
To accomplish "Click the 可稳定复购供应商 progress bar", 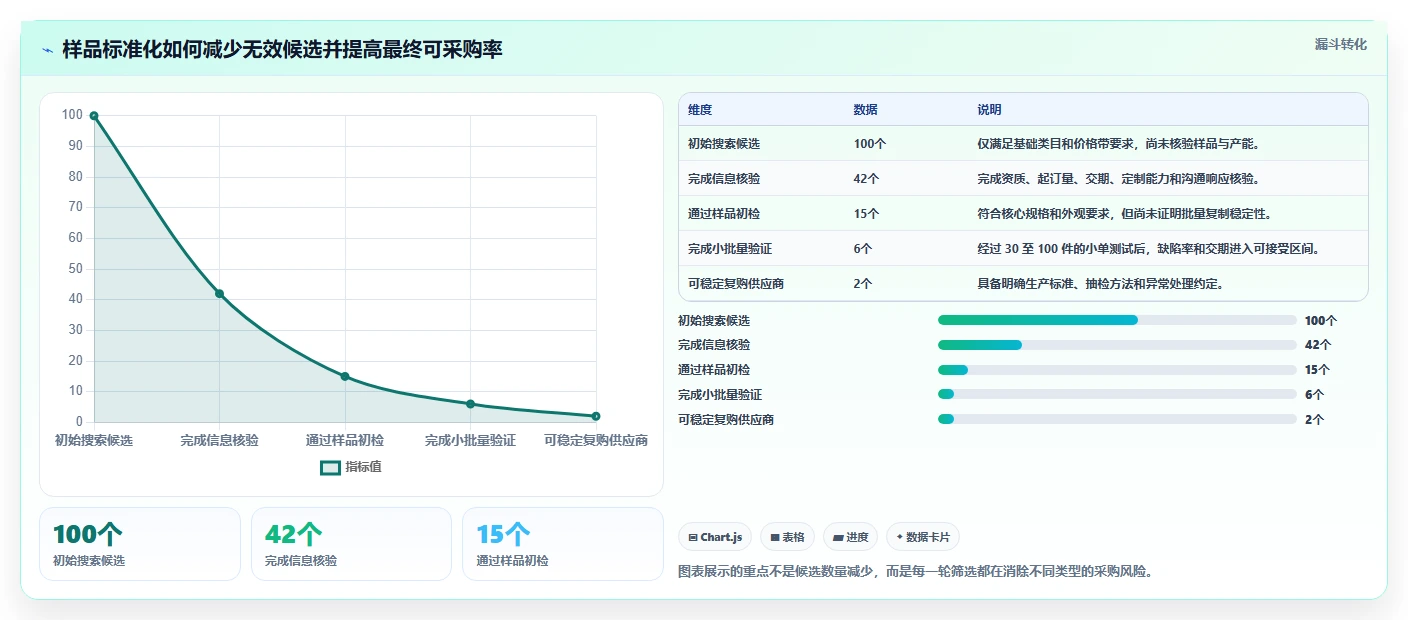I will (x=1117, y=420).
